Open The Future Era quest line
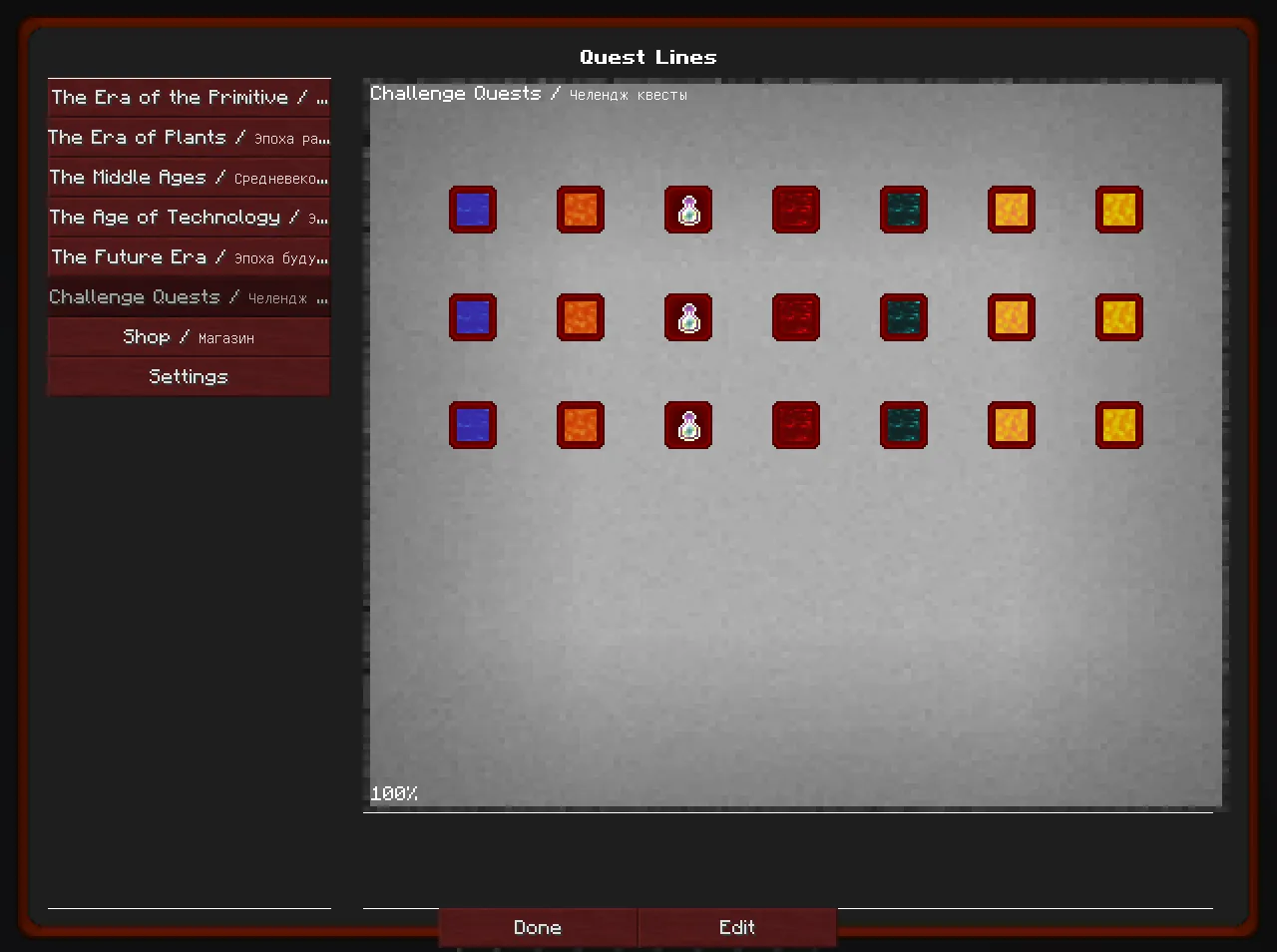 pos(190,257)
